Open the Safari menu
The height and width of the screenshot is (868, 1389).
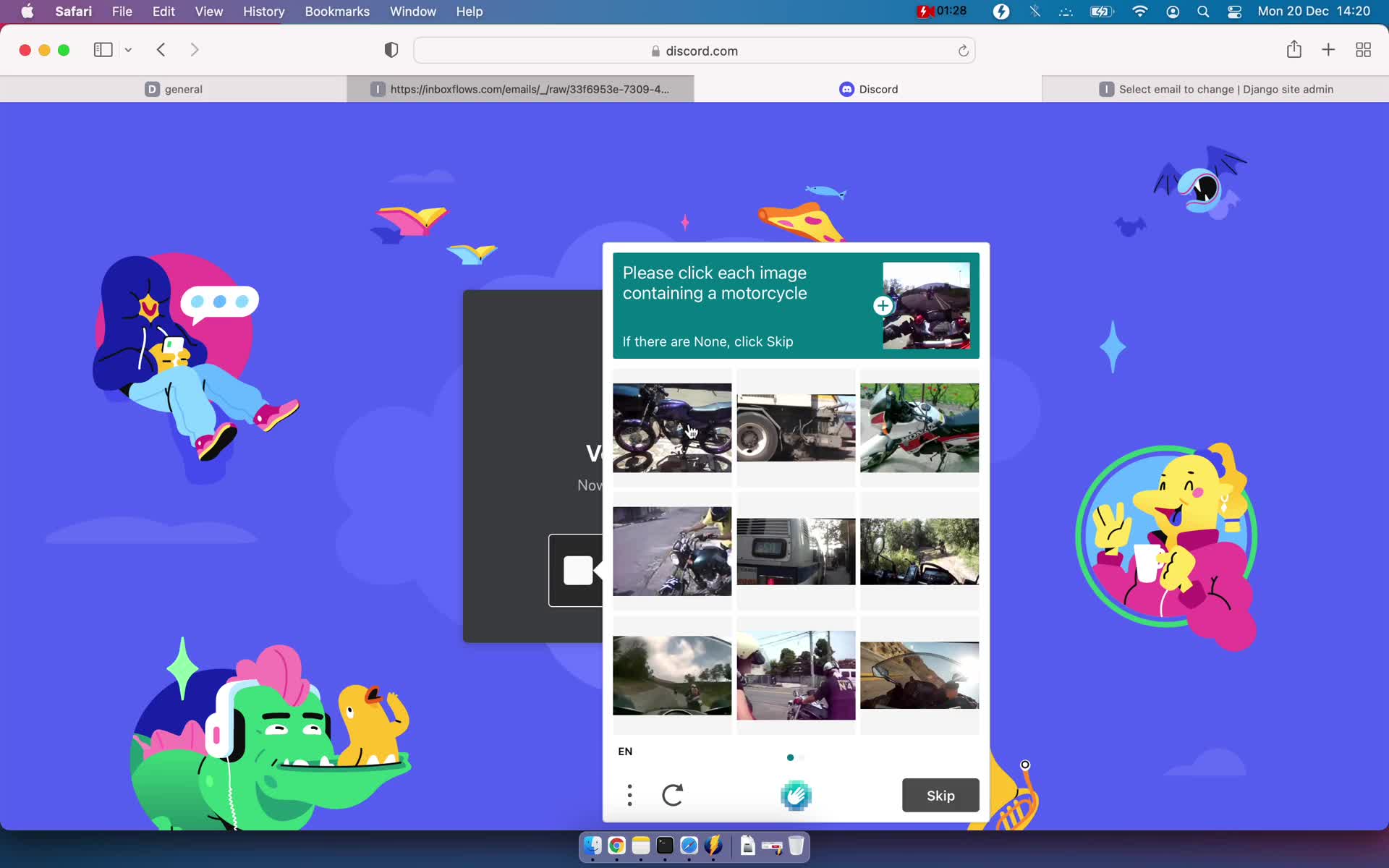[x=74, y=12]
